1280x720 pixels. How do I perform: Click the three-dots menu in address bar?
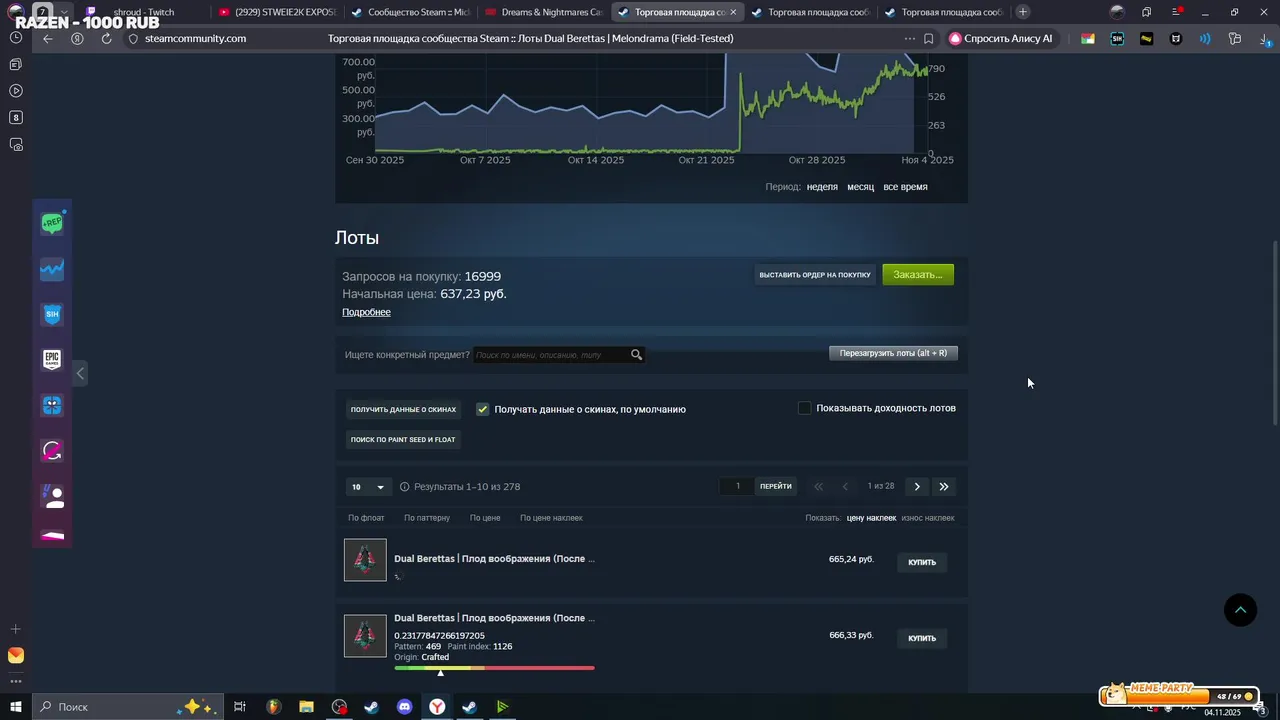909,38
